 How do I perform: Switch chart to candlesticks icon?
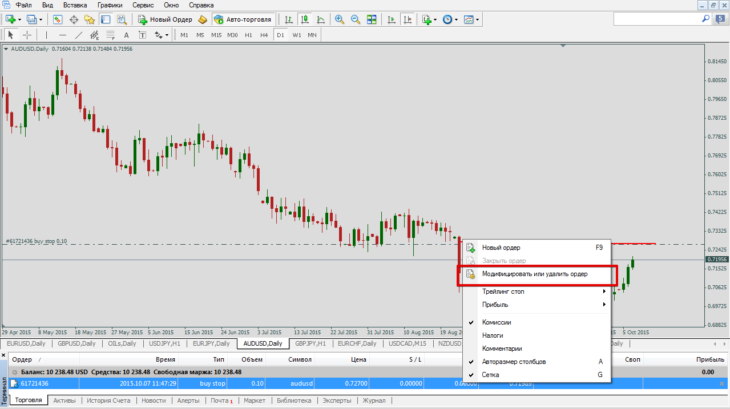click(x=305, y=20)
